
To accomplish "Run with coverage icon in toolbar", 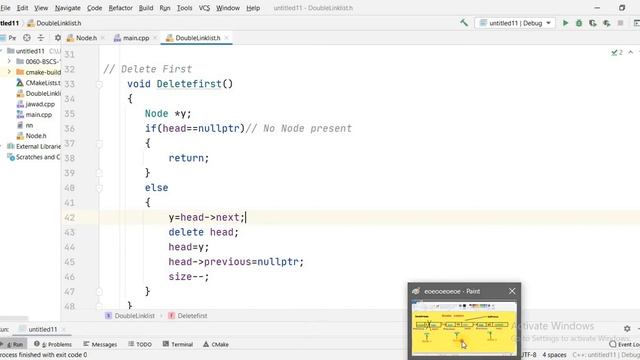I will tap(592, 23).
